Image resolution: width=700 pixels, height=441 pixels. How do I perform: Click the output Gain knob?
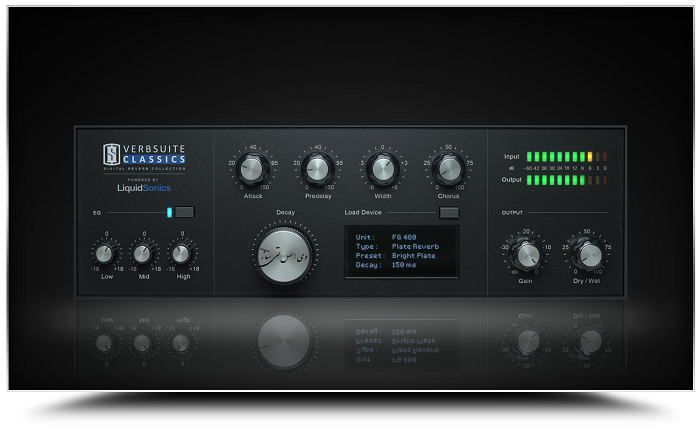click(x=525, y=254)
